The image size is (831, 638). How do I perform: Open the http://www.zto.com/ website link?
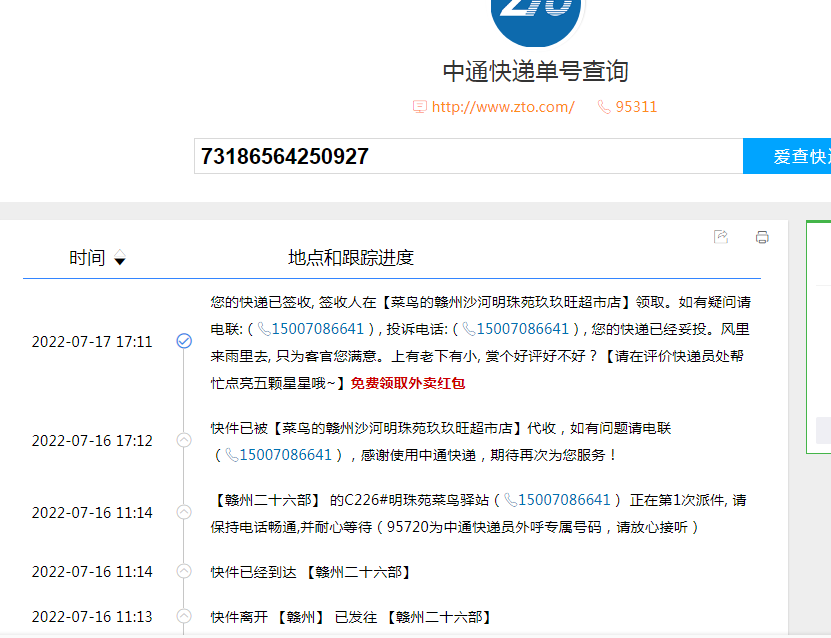click(503, 107)
